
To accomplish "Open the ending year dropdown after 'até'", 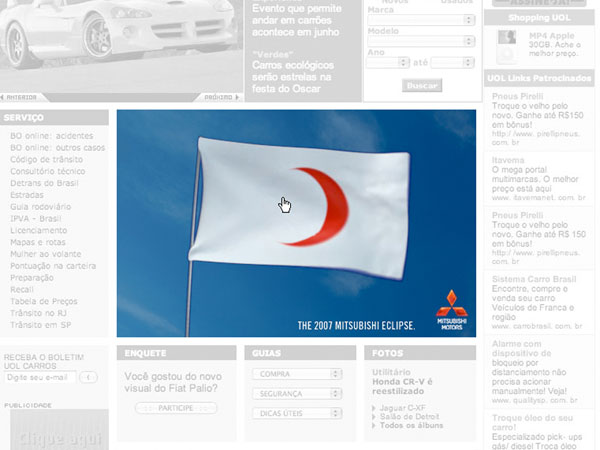I will point(453,62).
